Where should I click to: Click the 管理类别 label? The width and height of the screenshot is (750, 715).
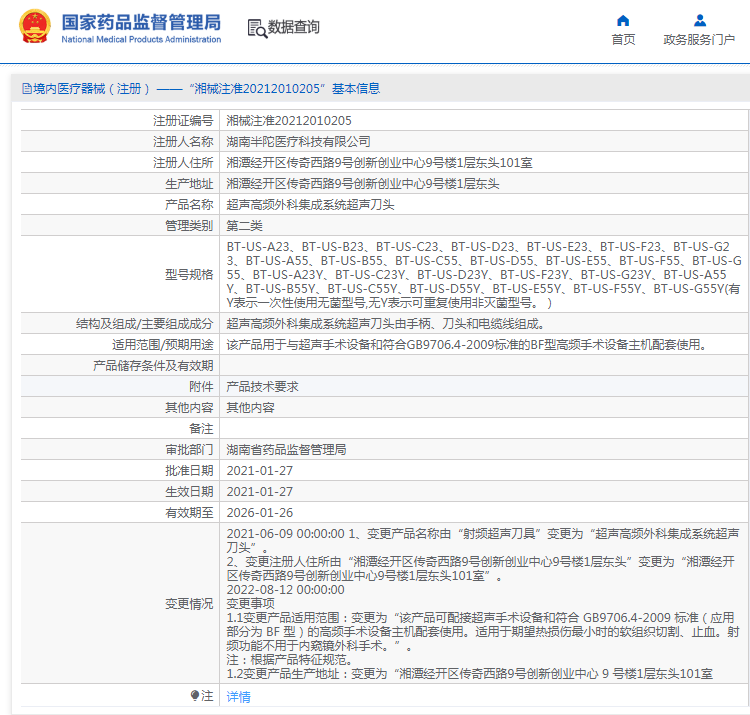[189, 226]
